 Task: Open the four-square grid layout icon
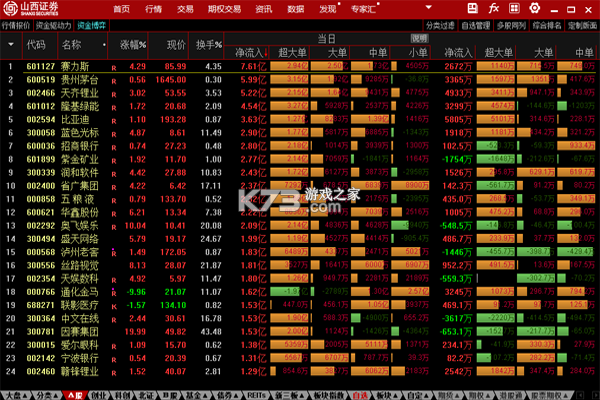pyautogui.click(x=514, y=8)
